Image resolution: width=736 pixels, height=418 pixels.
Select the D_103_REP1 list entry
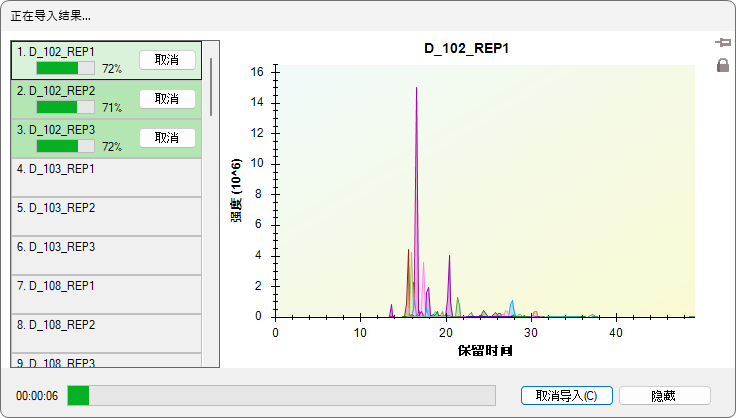(105, 177)
